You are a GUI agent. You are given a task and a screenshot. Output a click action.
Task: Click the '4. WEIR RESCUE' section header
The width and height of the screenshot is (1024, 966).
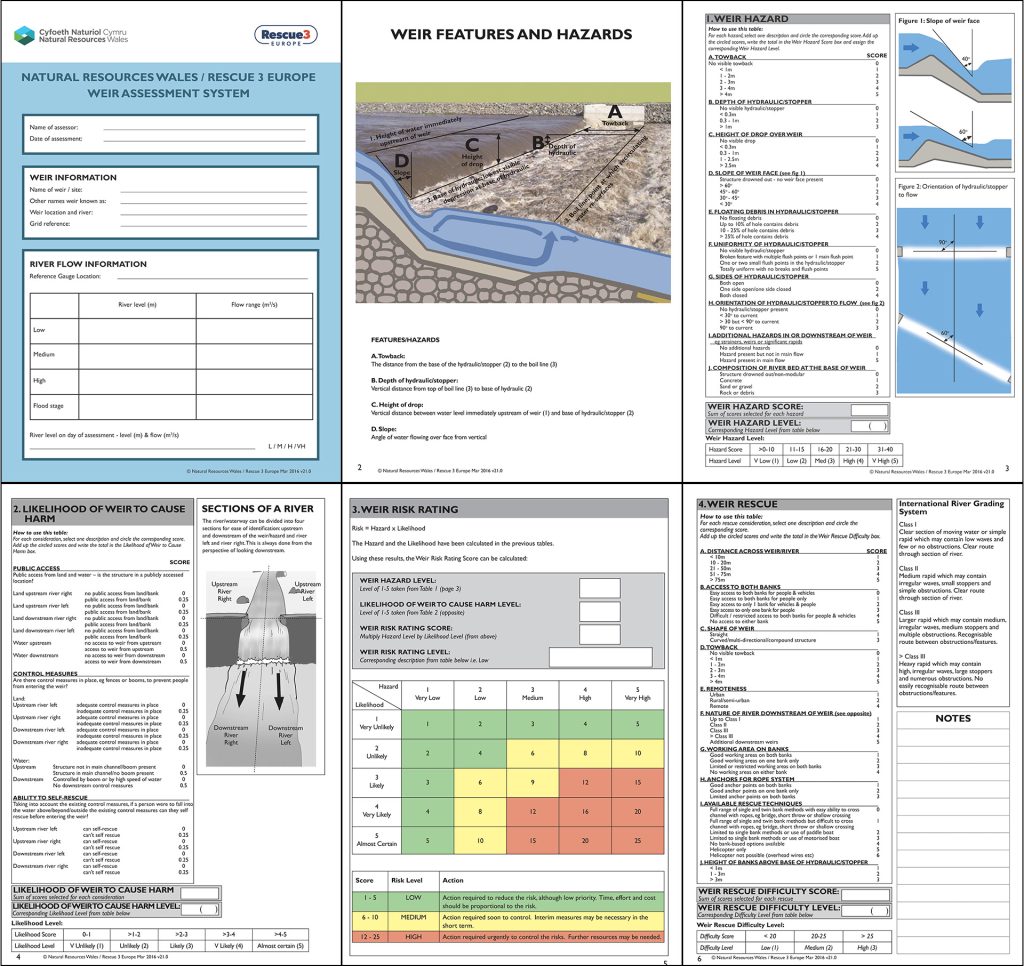793,504
